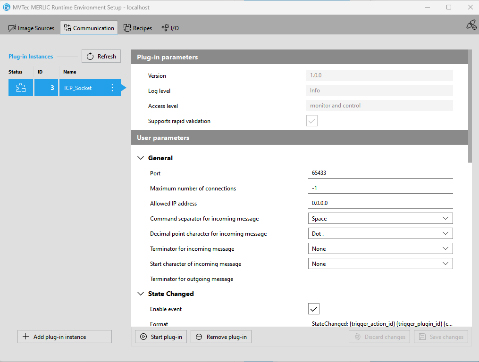Screen dimensions: 479x362
Task: Open Decimal point character dropdown
Action: pos(380,233)
